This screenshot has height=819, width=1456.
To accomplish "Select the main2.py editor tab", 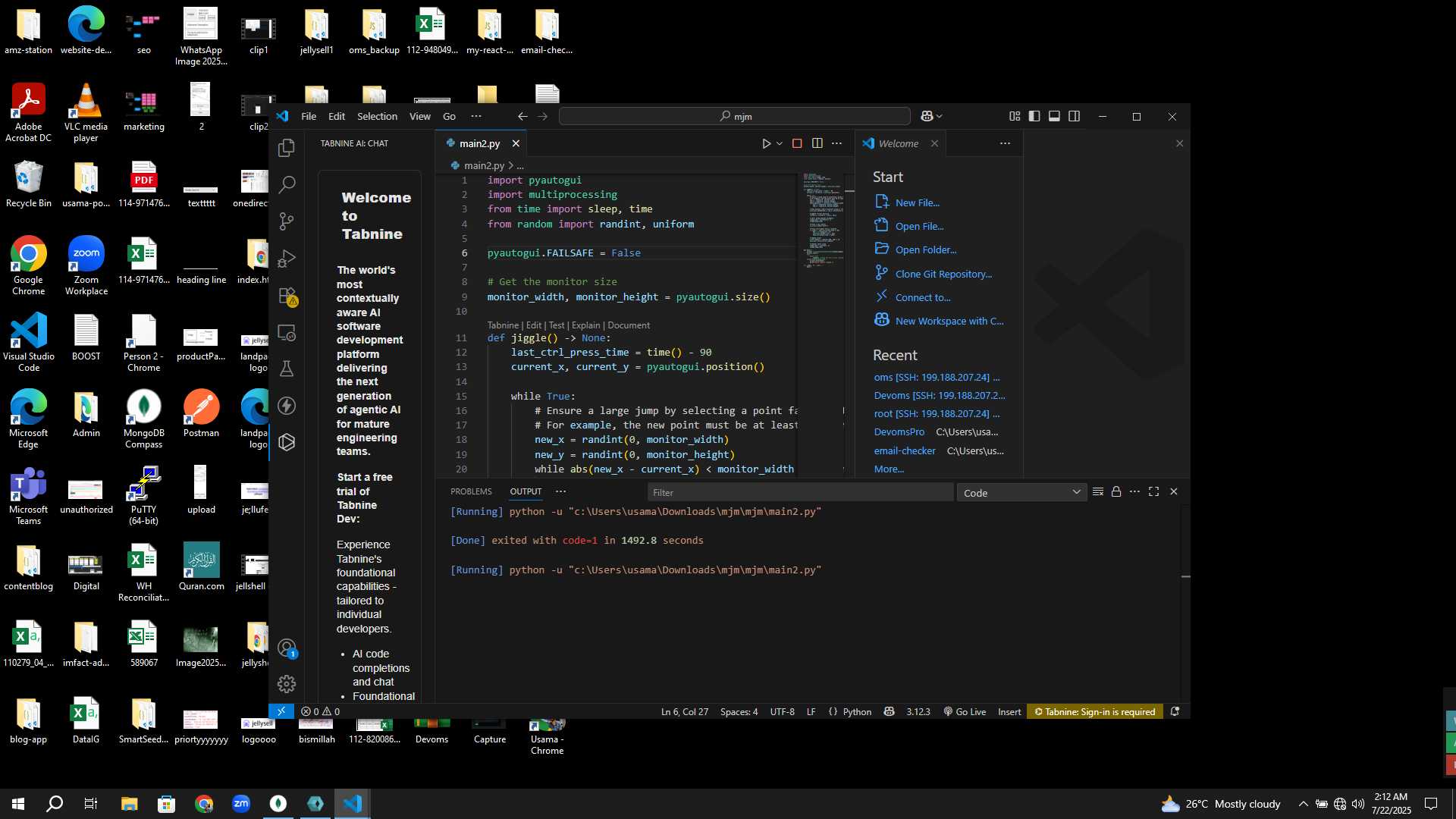I will (x=479, y=143).
